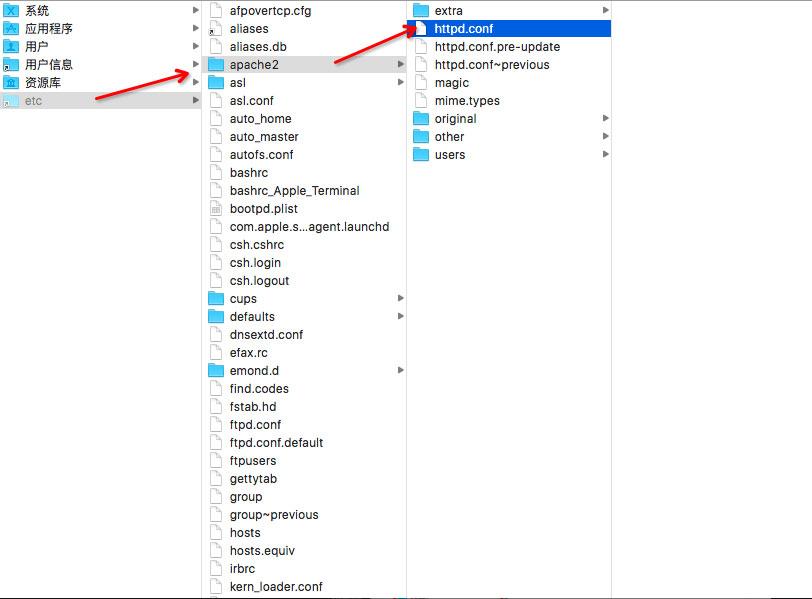Select the hosts.equiv file name

(x=262, y=551)
